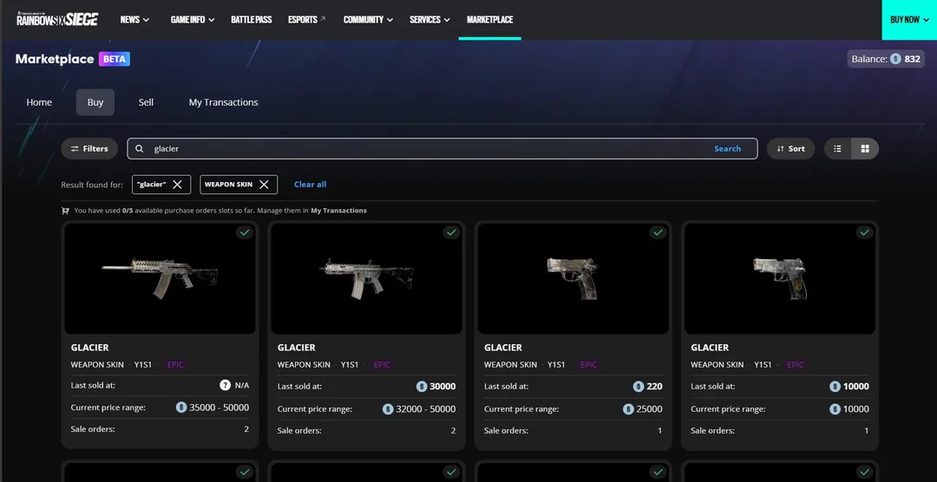Click the 32000 - 50000 price range text
The image size is (937, 482).
point(426,409)
